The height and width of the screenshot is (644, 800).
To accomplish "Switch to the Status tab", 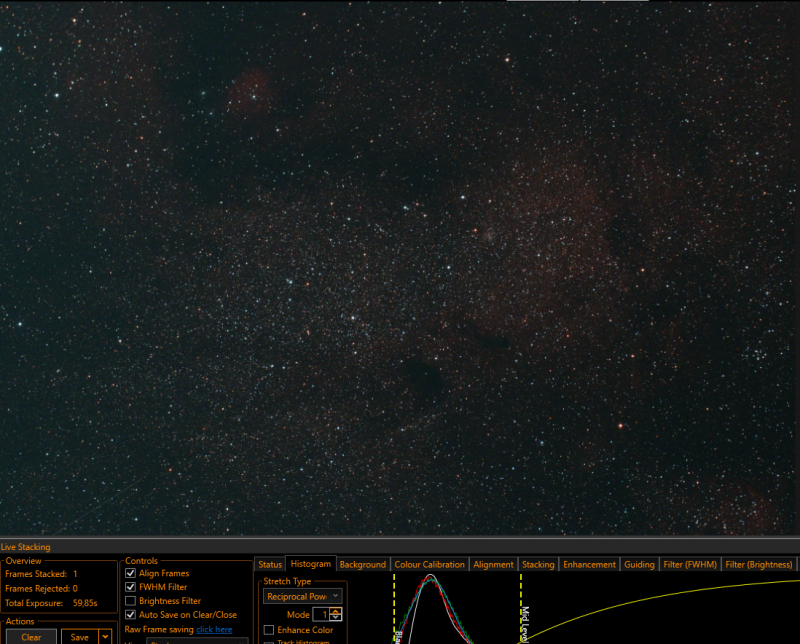I will [x=270, y=564].
